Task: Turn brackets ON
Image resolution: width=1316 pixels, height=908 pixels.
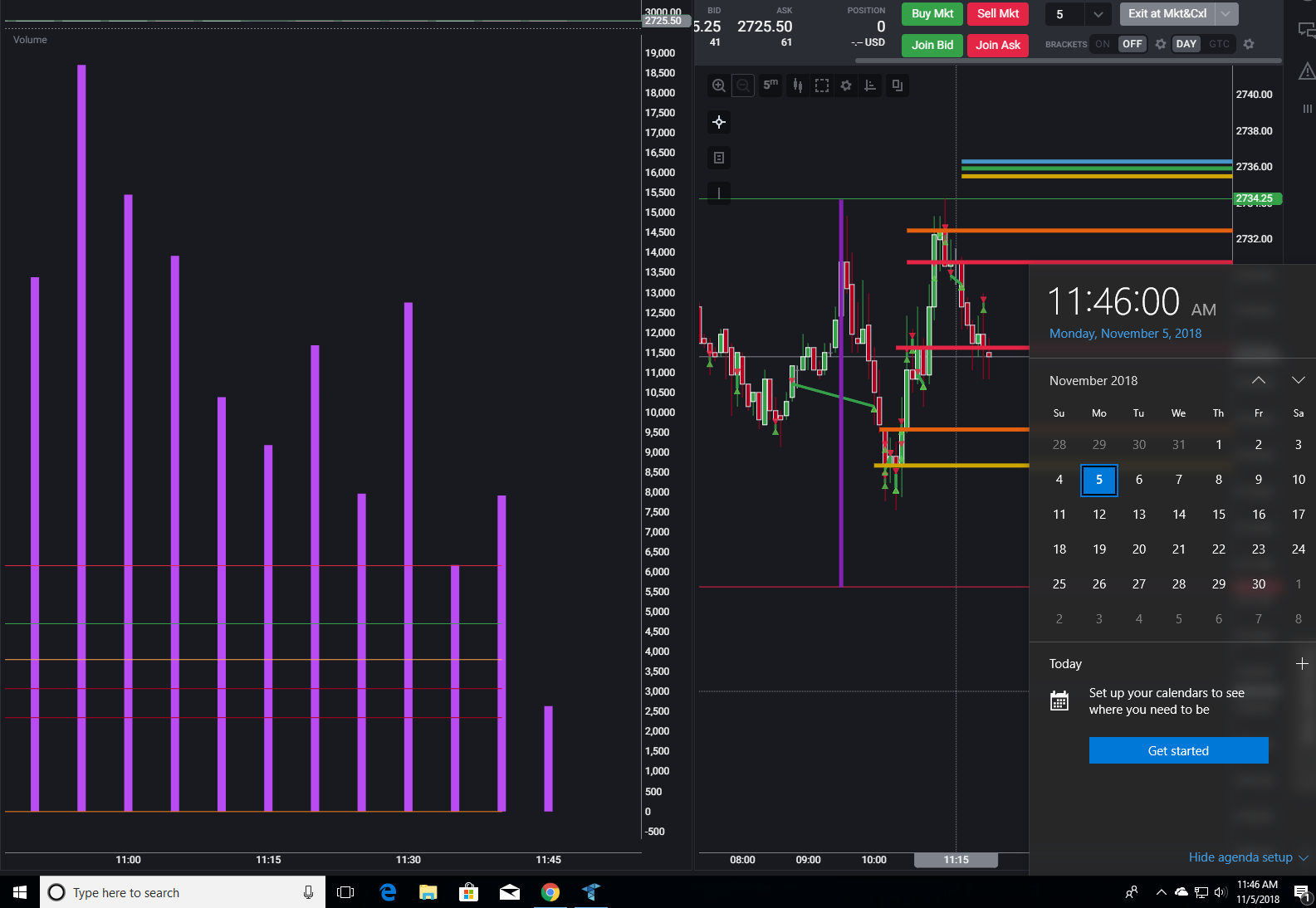Action: pyautogui.click(x=1103, y=44)
